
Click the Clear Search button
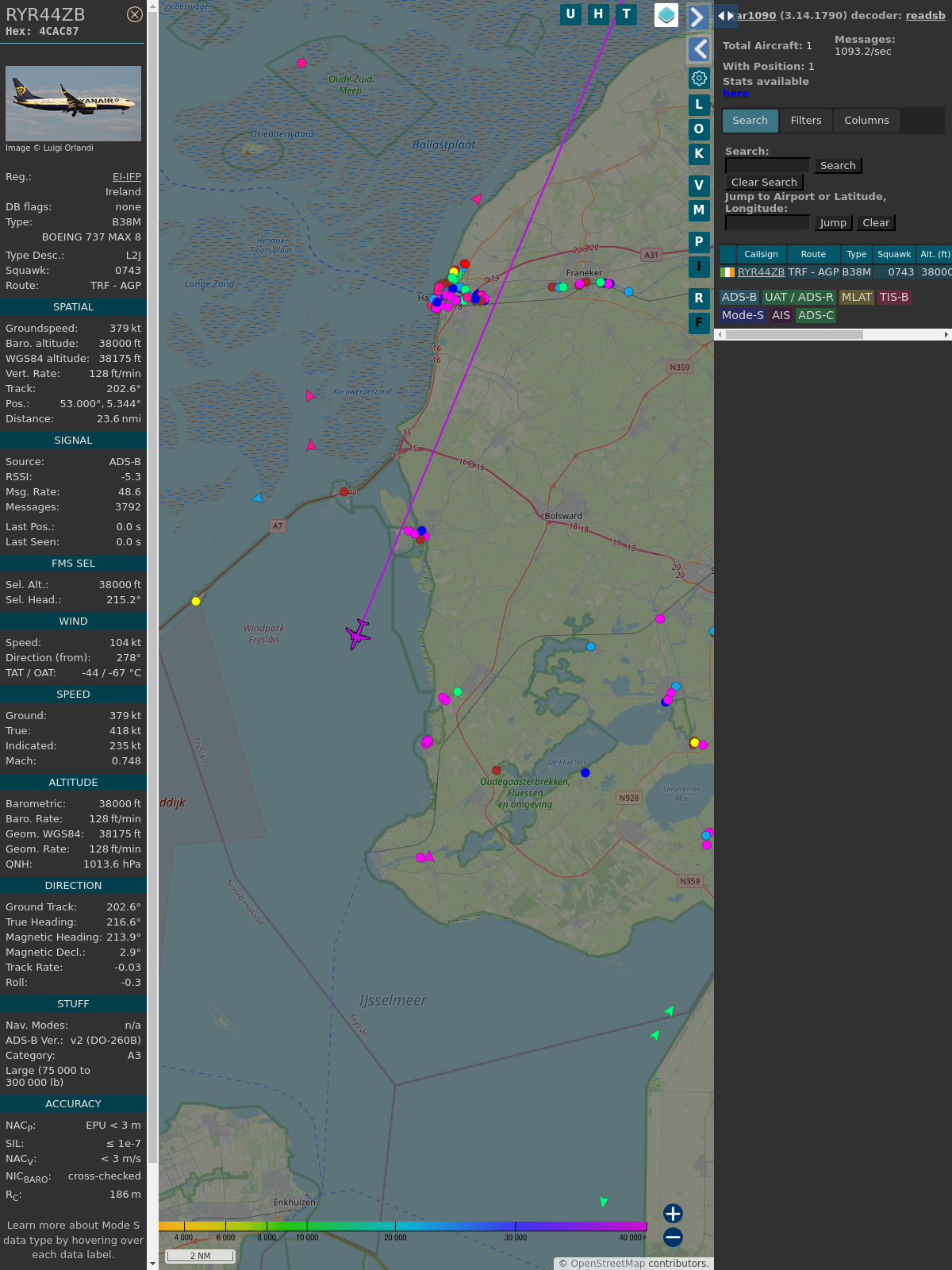click(x=764, y=183)
